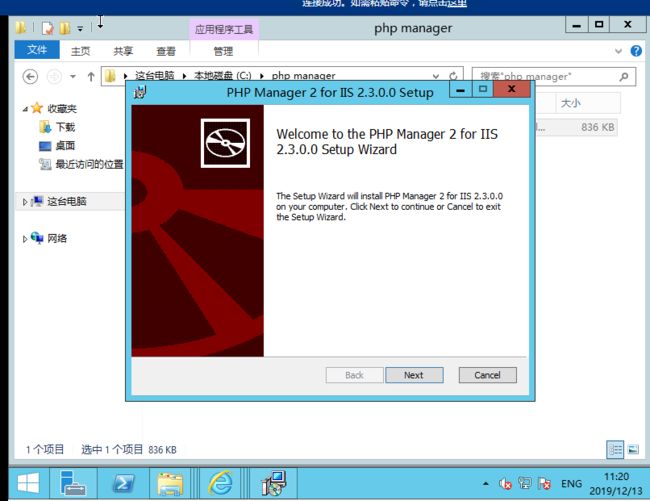The width and height of the screenshot is (650, 501).
Task: Open 桌面 in favorites
Action: [65, 145]
